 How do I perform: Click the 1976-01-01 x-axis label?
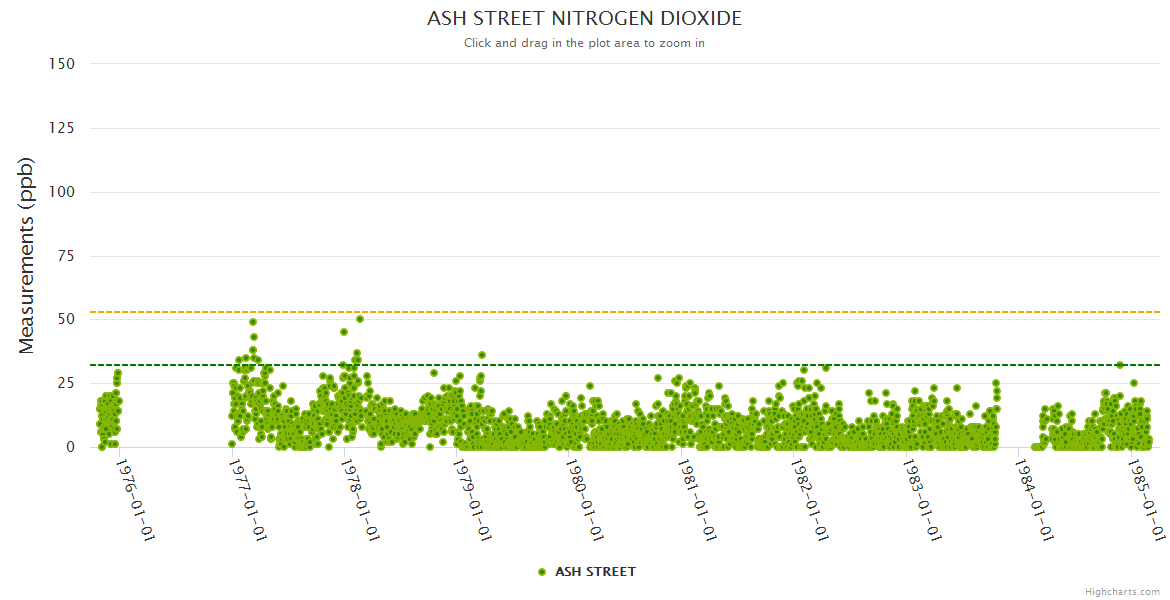pyautogui.click(x=134, y=500)
